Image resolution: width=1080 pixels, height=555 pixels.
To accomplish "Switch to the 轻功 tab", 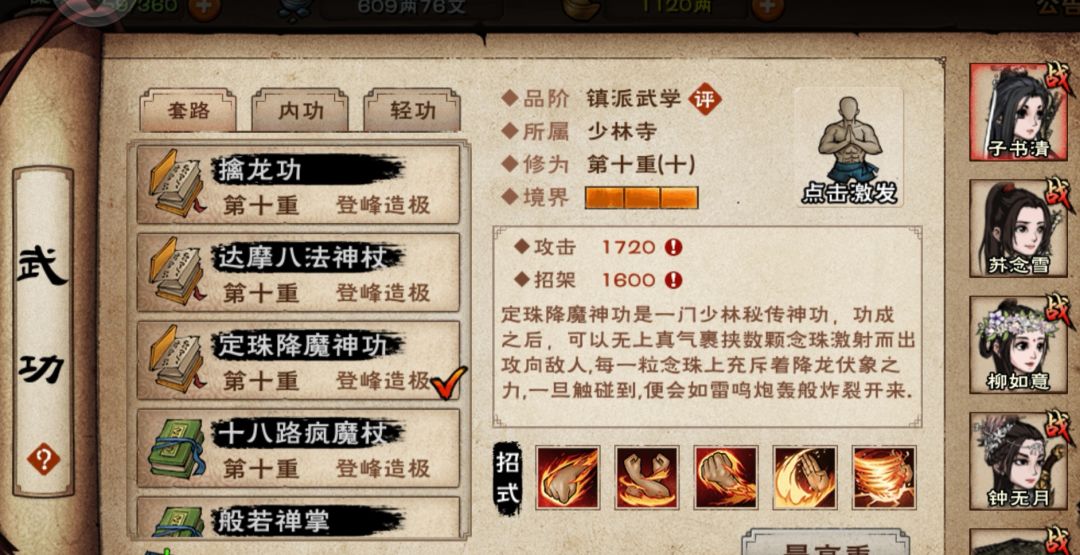I will coord(412,111).
